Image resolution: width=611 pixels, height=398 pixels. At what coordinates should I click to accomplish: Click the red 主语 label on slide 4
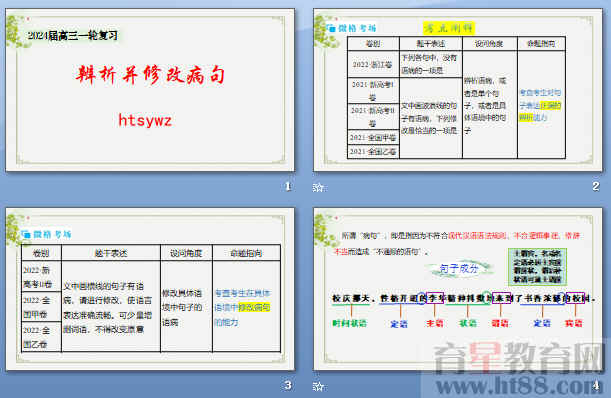click(x=435, y=323)
